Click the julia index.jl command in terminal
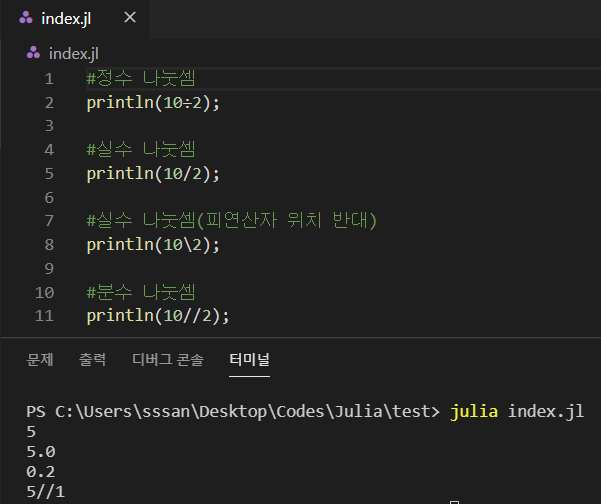The width and height of the screenshot is (601, 504). click(x=517, y=412)
